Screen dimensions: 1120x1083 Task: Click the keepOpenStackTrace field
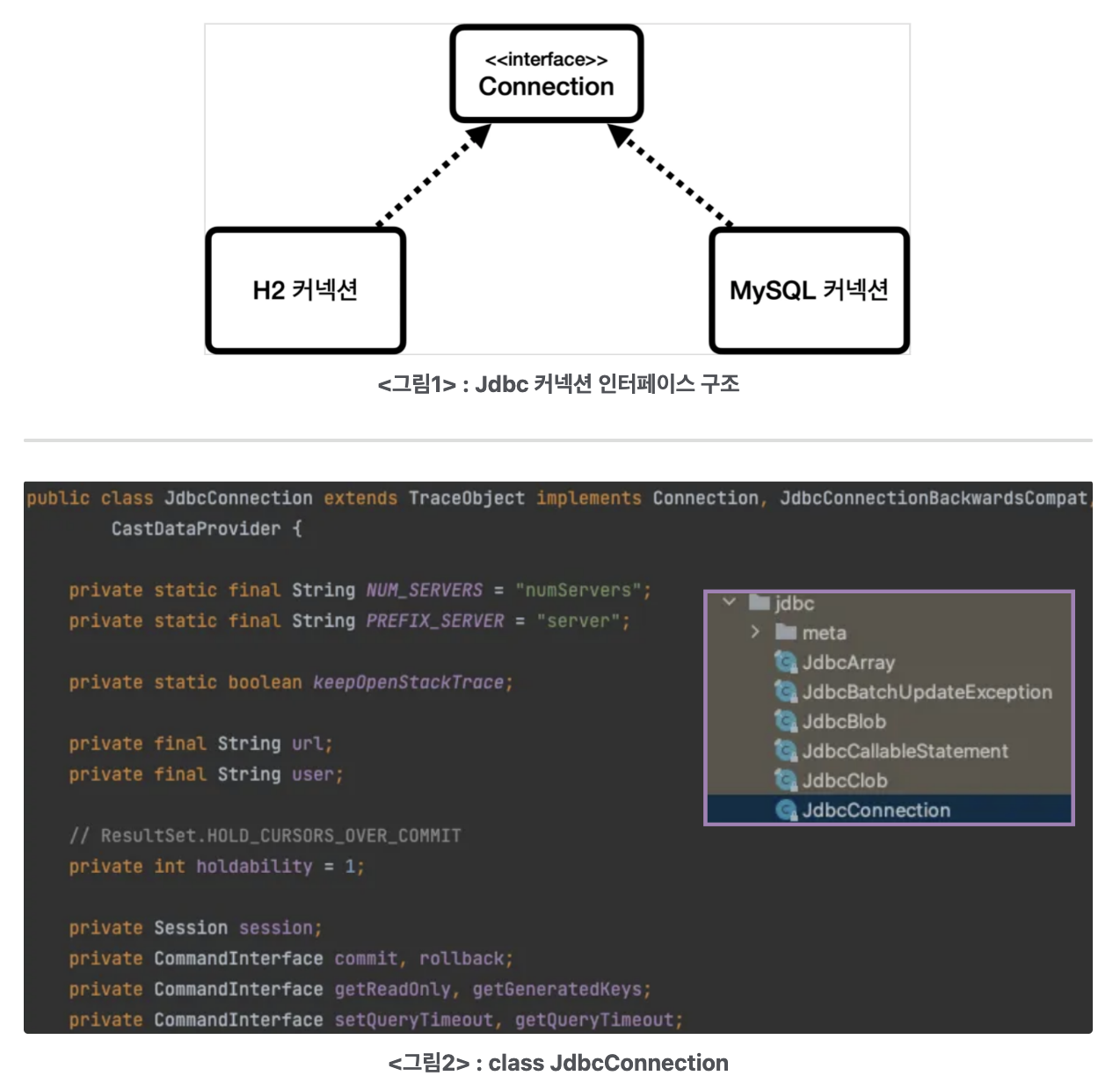click(x=409, y=682)
